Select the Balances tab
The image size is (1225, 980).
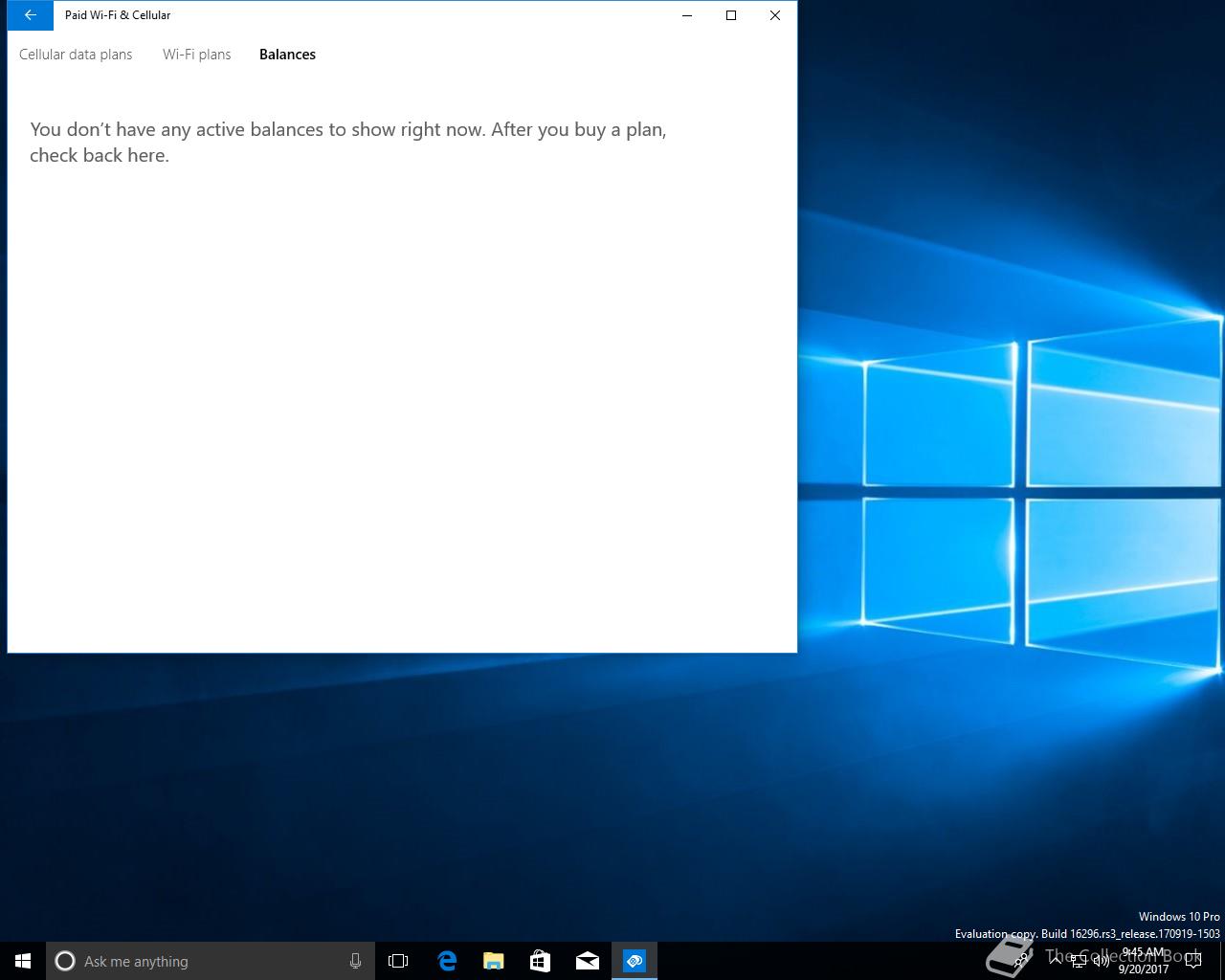[287, 55]
